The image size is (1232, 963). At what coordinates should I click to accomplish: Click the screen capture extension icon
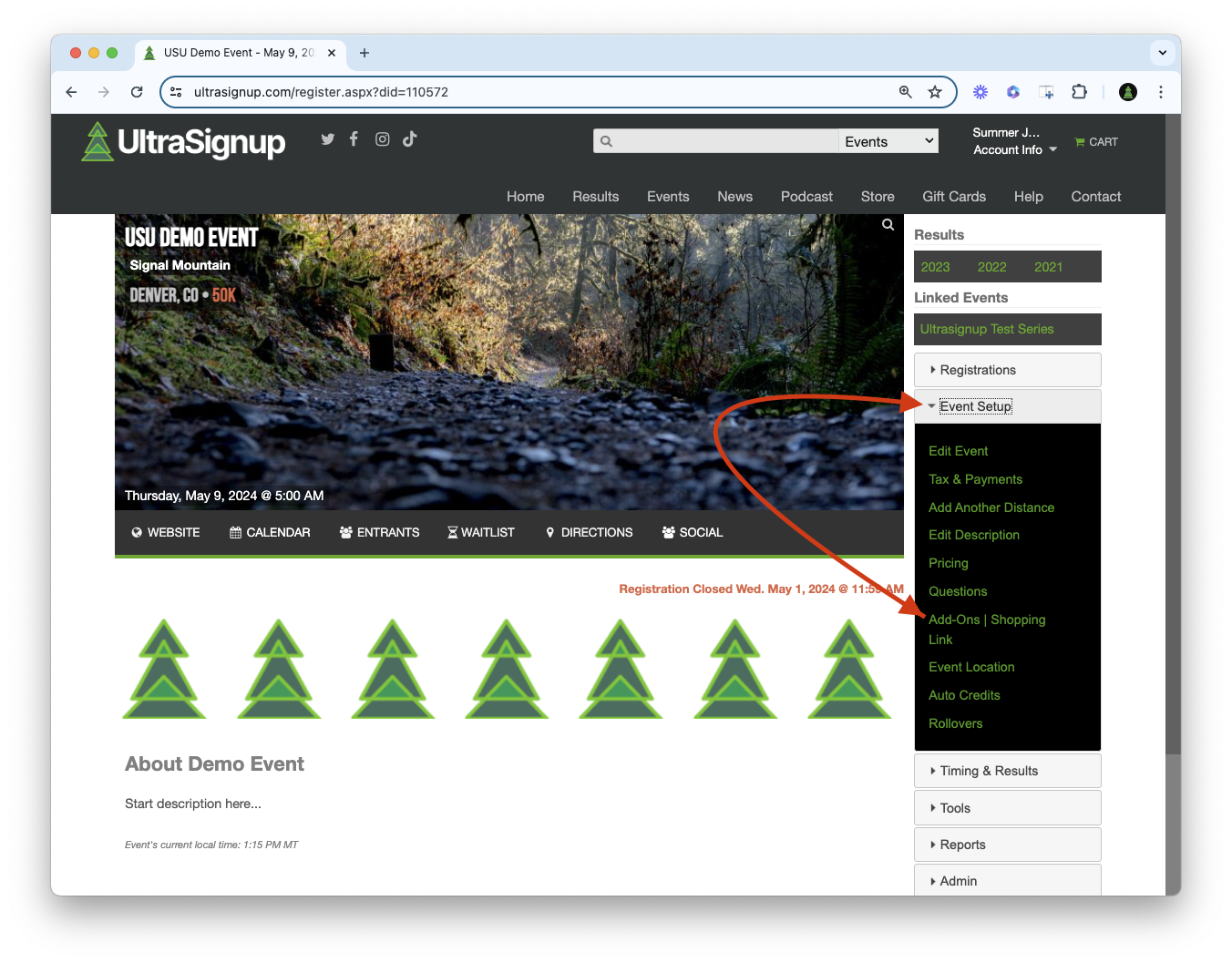click(x=1047, y=92)
